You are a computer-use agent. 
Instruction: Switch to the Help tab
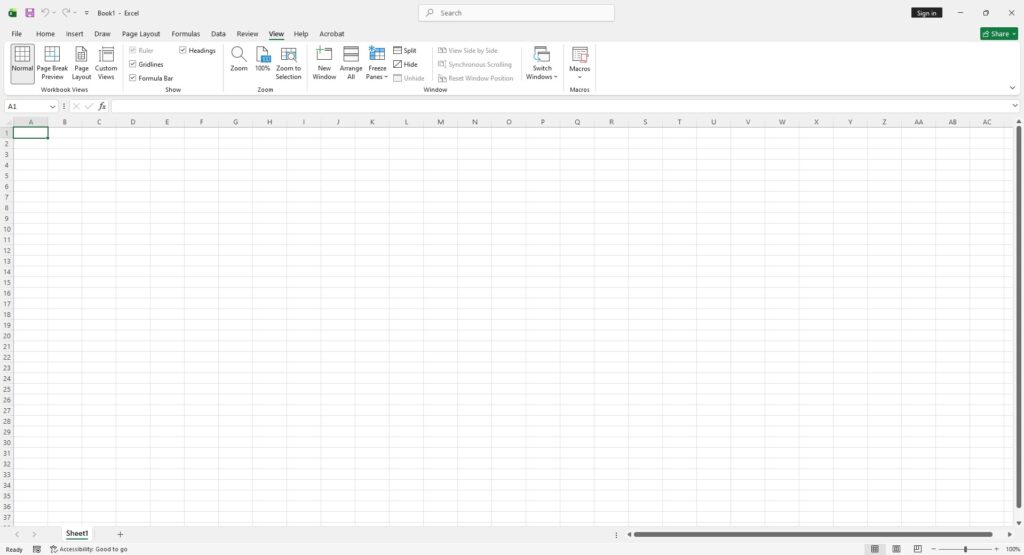point(300,33)
